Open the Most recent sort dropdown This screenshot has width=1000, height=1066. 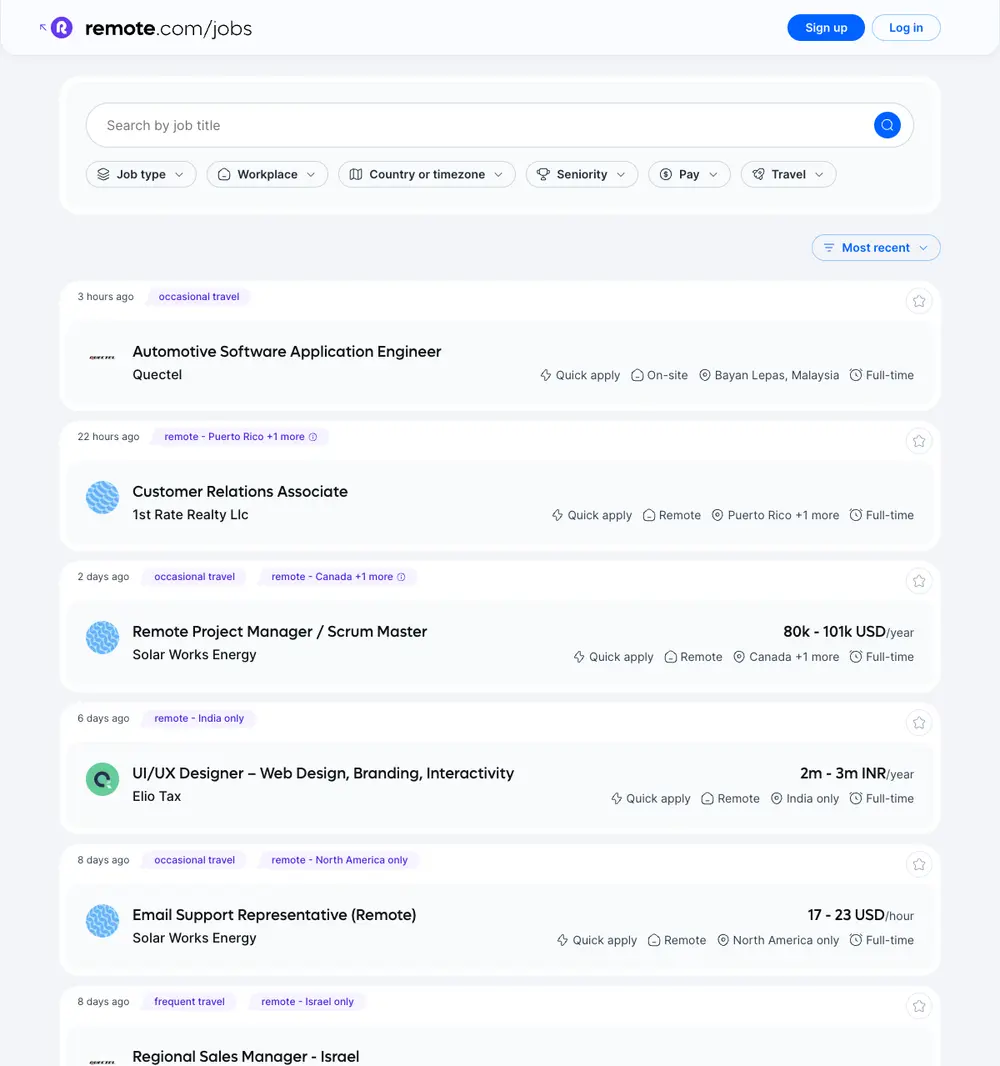pos(876,247)
